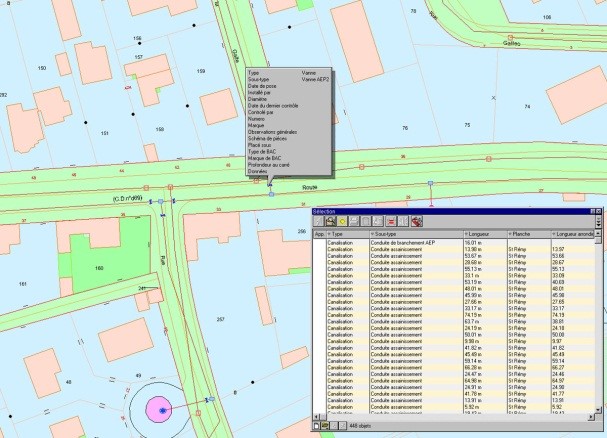
Task: Select the 'Conduite de branchement AEP' row
Action: tap(400, 241)
